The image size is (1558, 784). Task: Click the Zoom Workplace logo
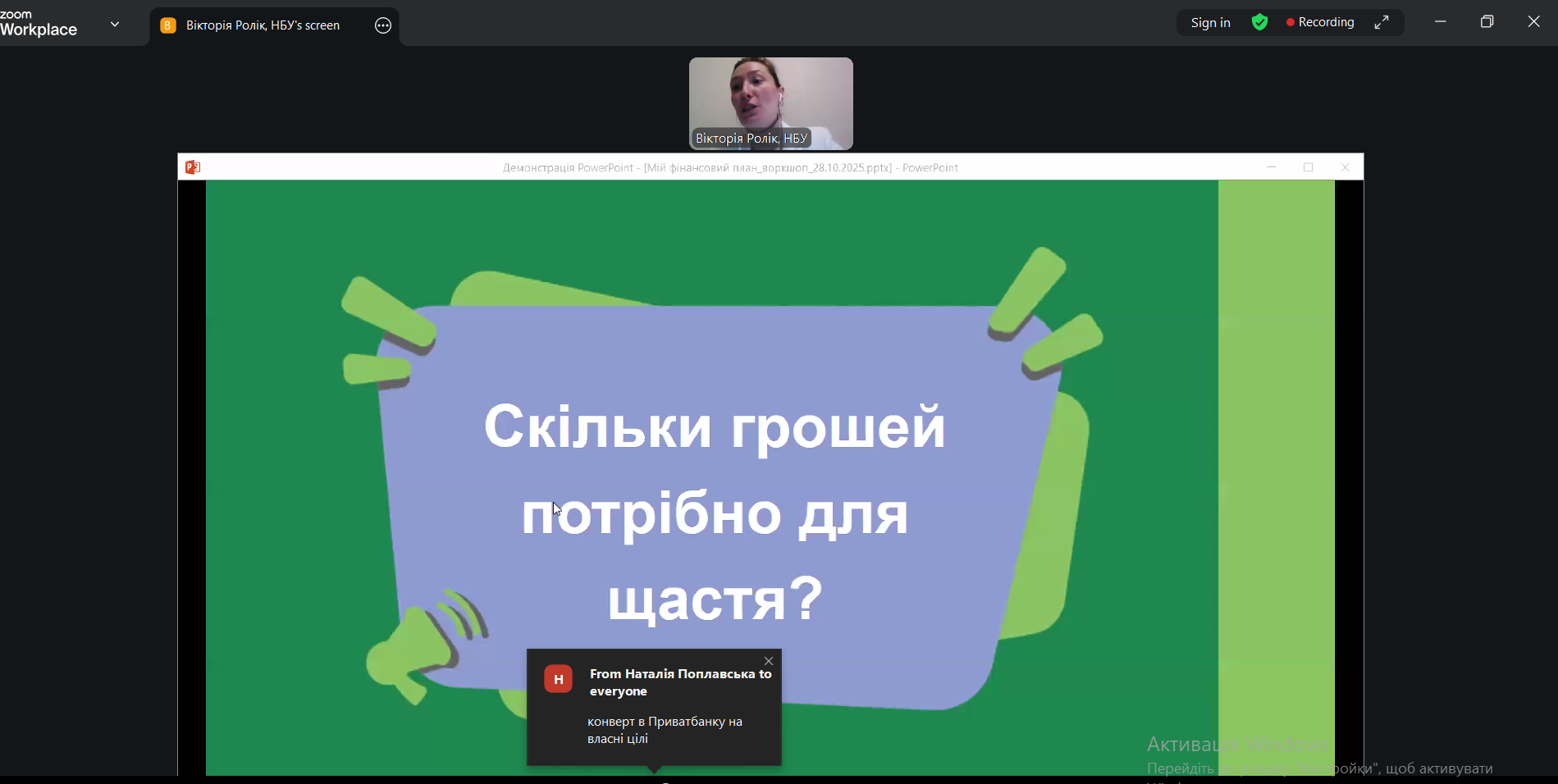[x=39, y=24]
